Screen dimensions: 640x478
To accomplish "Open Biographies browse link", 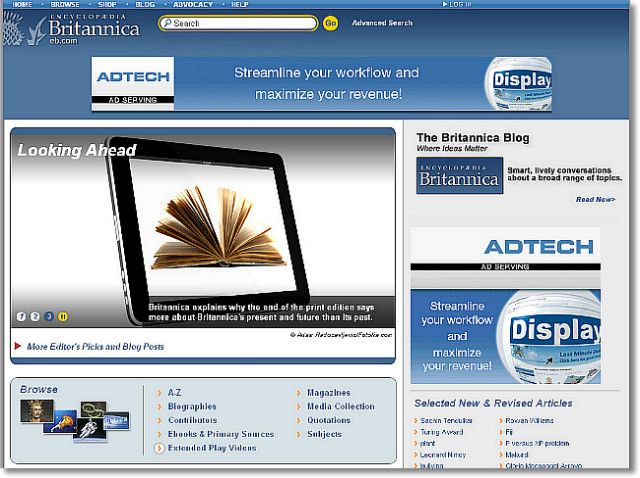I will tap(192, 407).
